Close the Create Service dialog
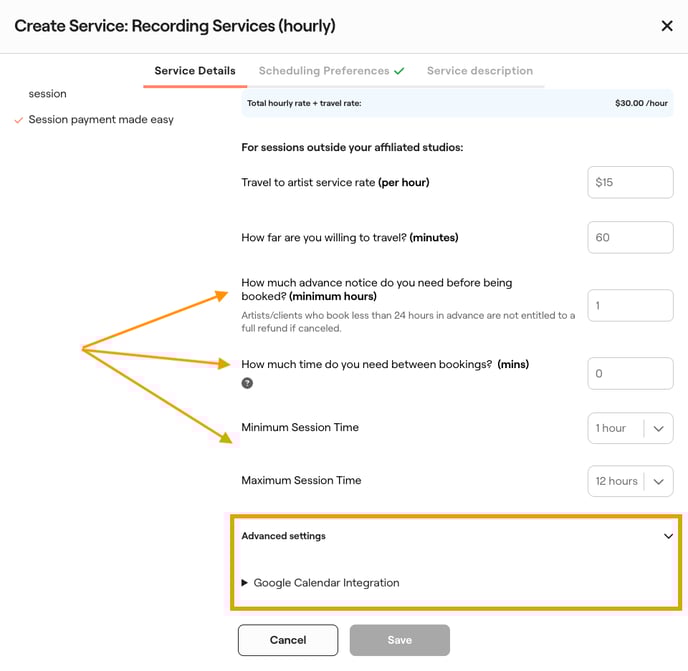Image resolution: width=688 pixels, height=671 pixels. coord(667,26)
